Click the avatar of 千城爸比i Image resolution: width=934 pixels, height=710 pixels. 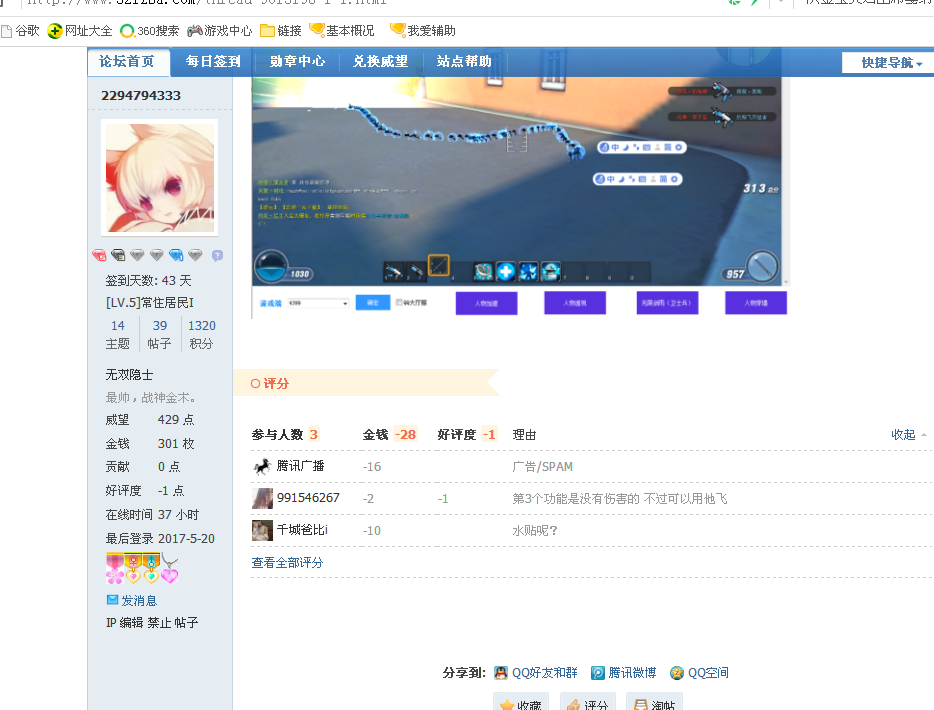(262, 530)
